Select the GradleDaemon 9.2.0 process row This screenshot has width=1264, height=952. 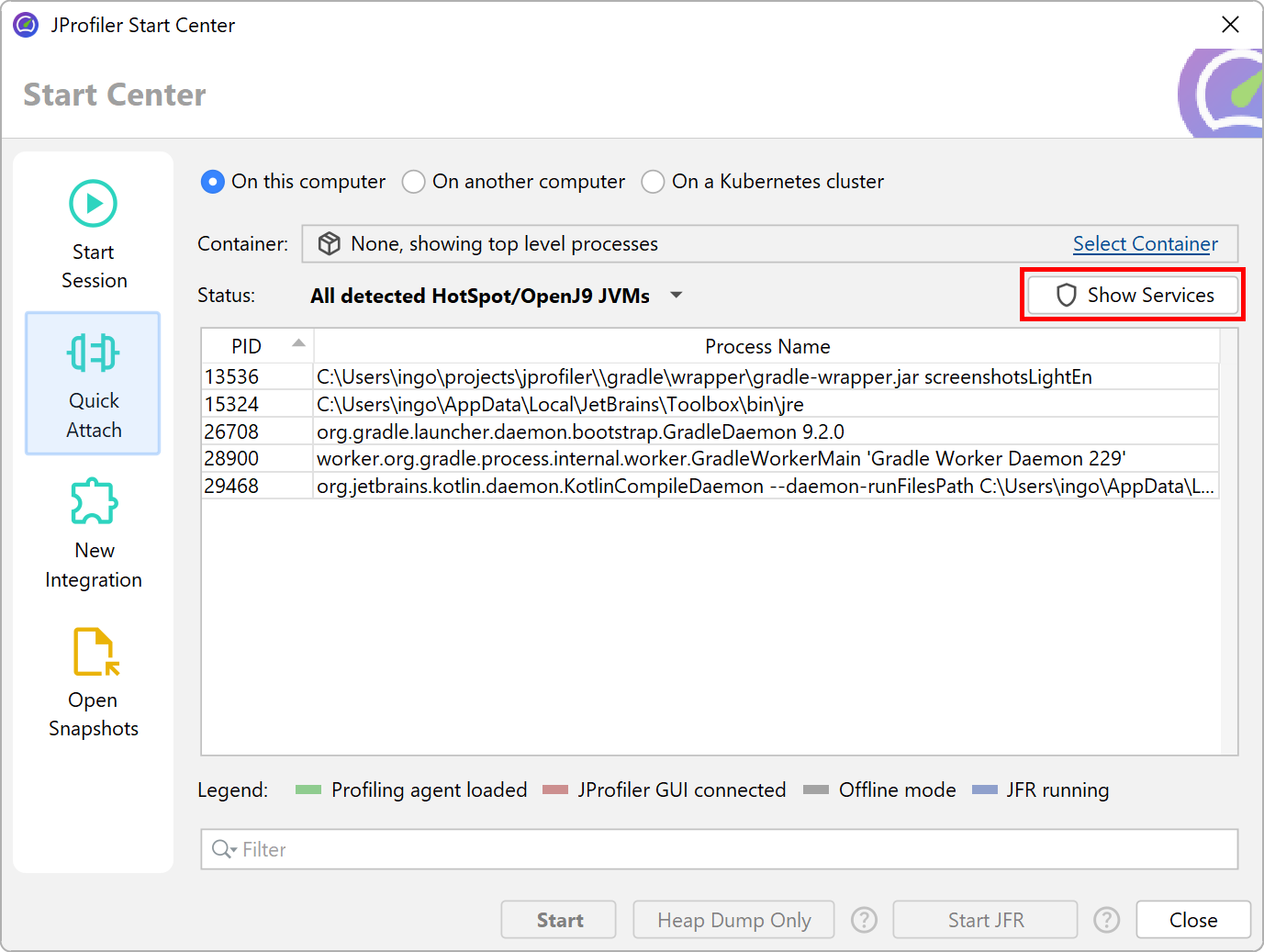[580, 431]
